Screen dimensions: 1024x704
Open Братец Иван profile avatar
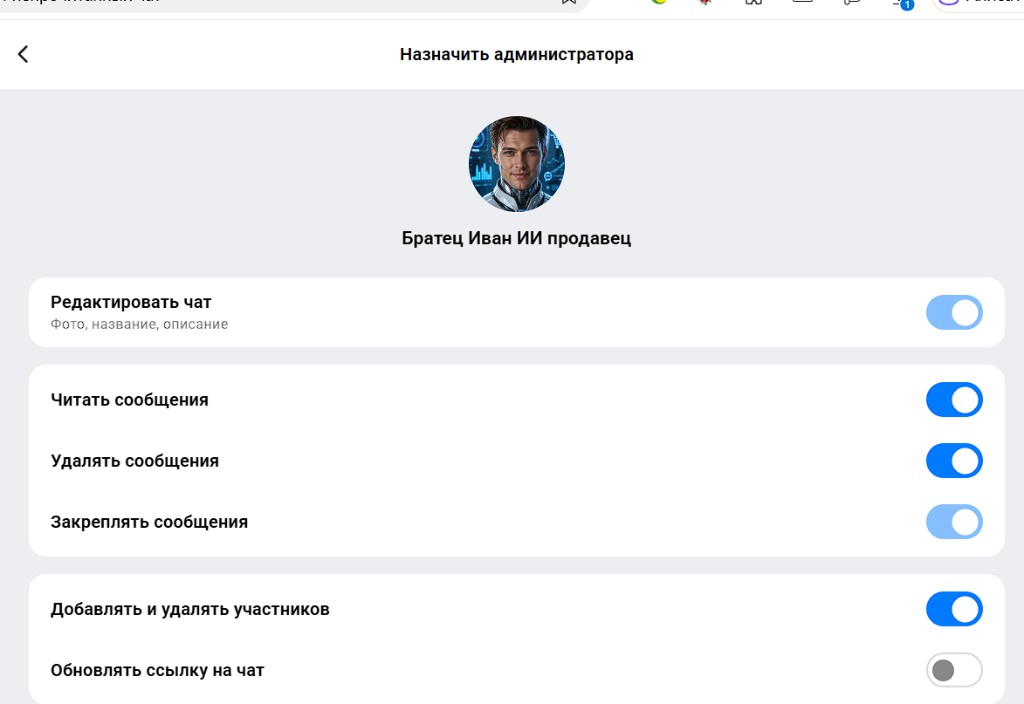(517, 164)
